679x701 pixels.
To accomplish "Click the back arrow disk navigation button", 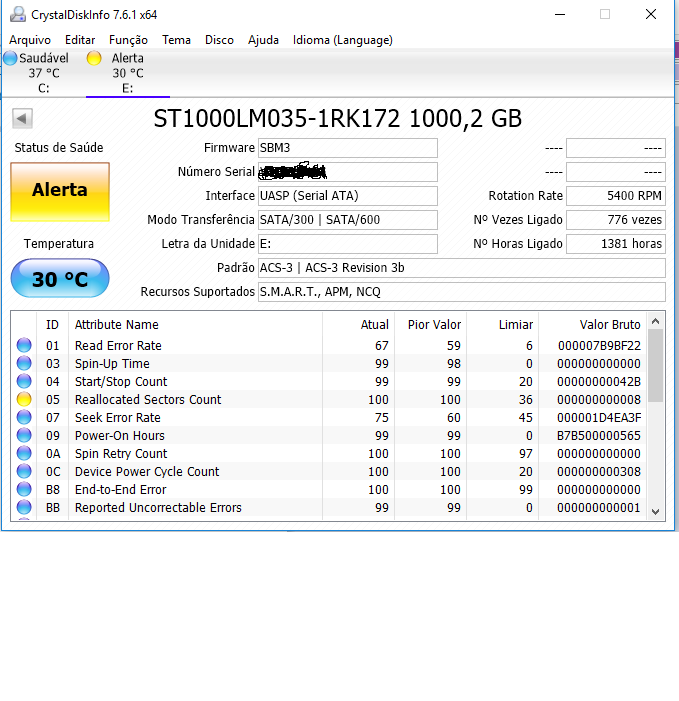I will [x=22, y=119].
